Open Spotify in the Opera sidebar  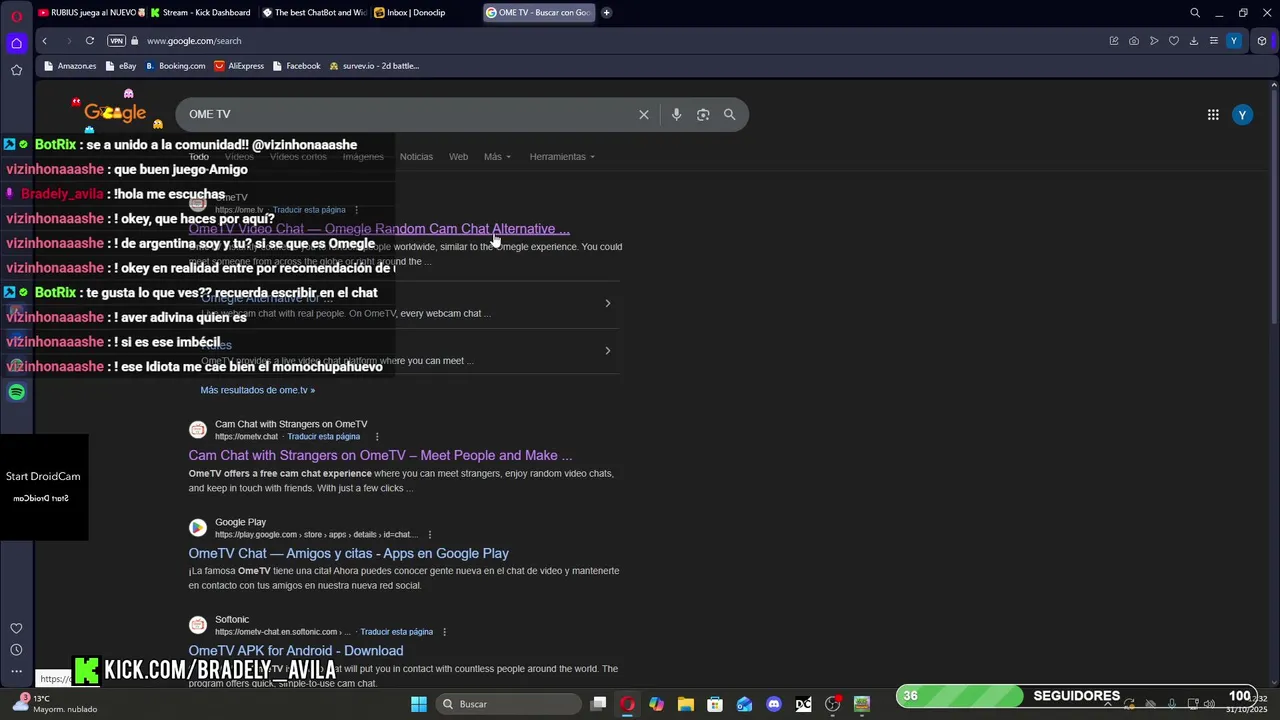(x=16, y=392)
